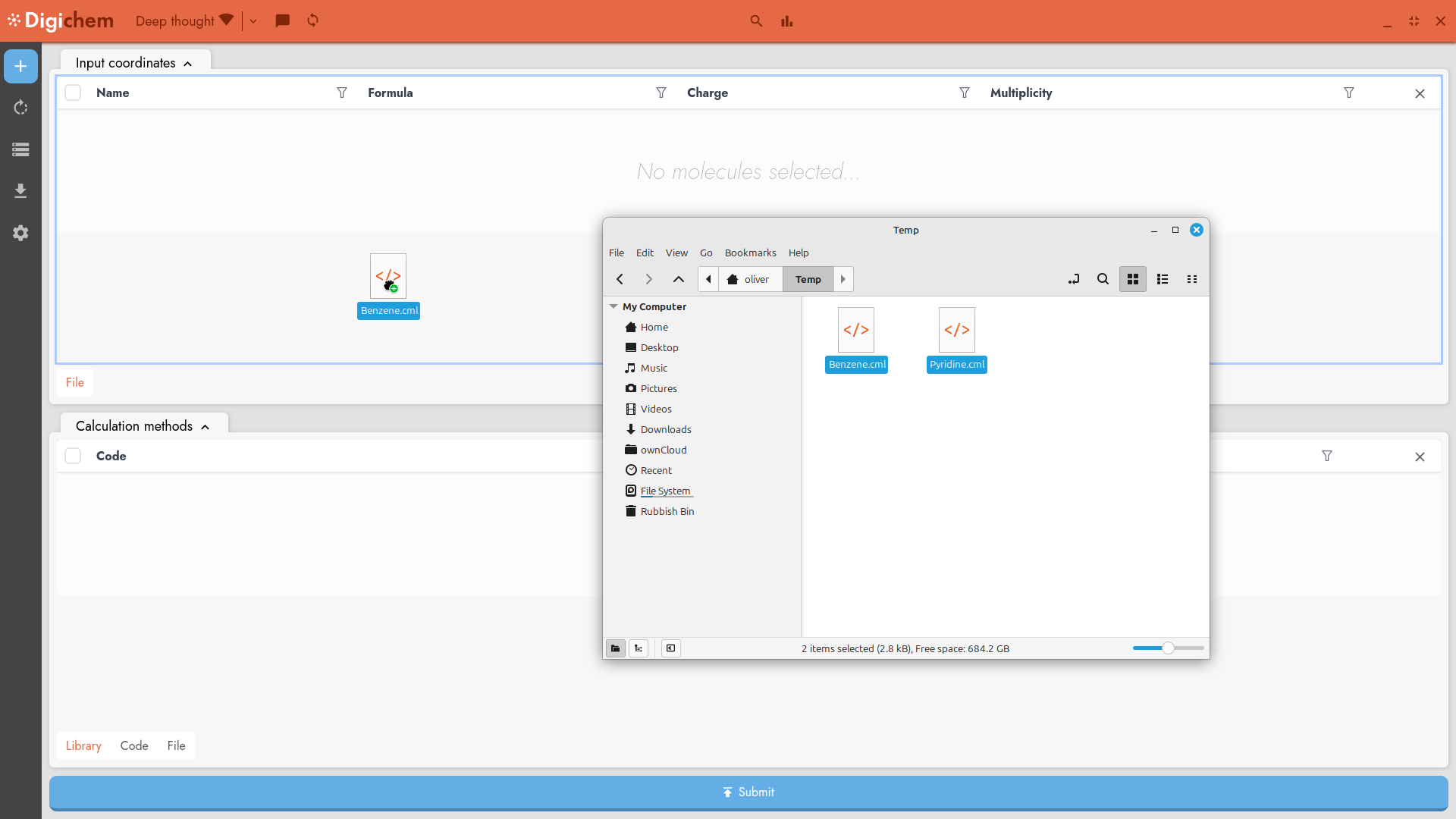
Task: Collapse the Input coordinates section
Action: [x=187, y=64]
